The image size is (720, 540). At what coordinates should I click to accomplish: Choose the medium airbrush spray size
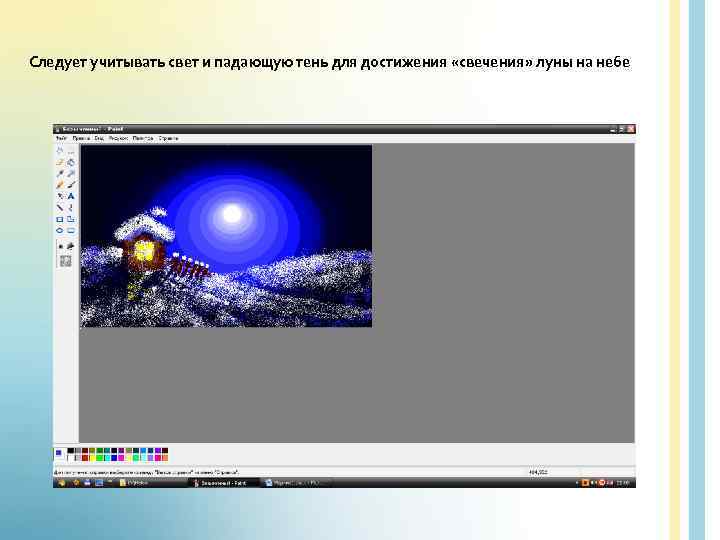click(70, 247)
